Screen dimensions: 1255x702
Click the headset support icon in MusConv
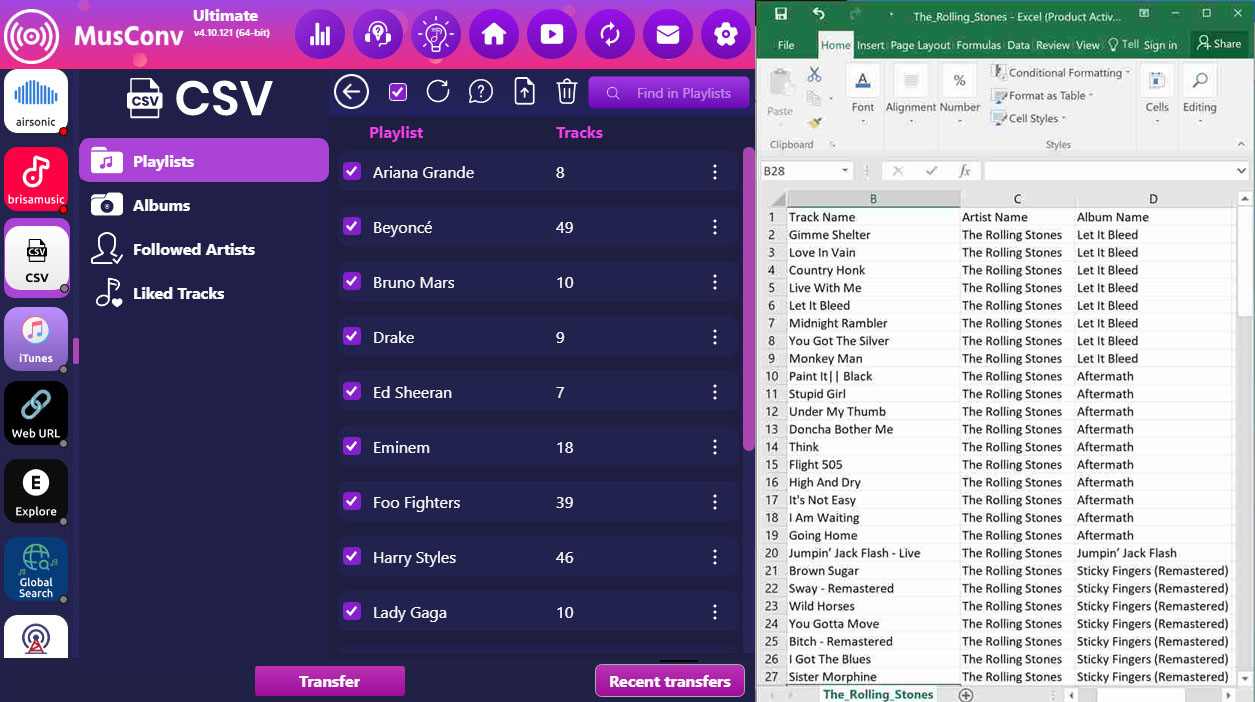[x=378, y=35]
